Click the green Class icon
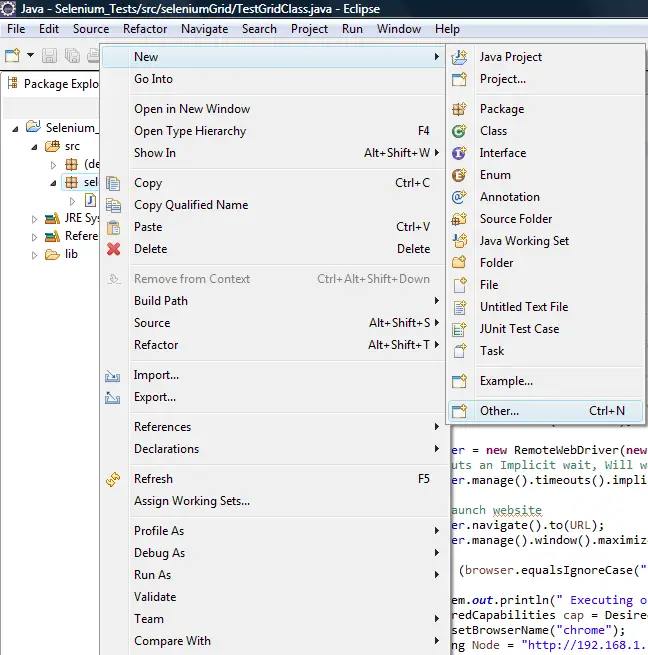Image resolution: width=648 pixels, height=655 pixels. (x=459, y=131)
